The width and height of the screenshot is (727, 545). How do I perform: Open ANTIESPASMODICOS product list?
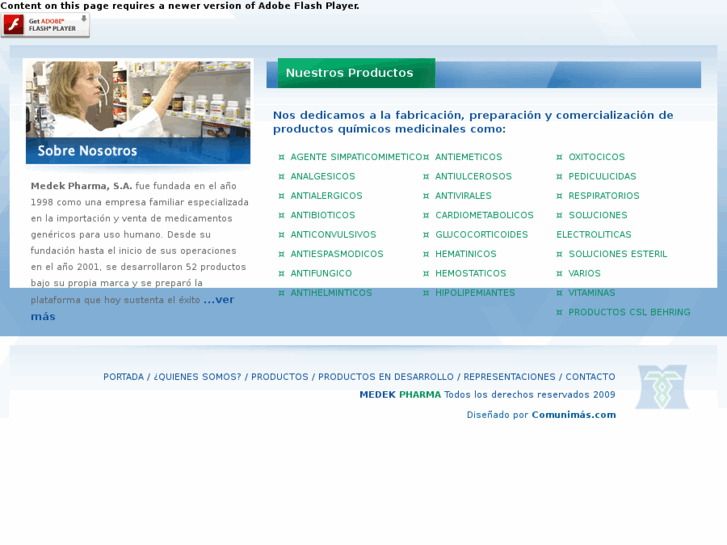[337, 254]
